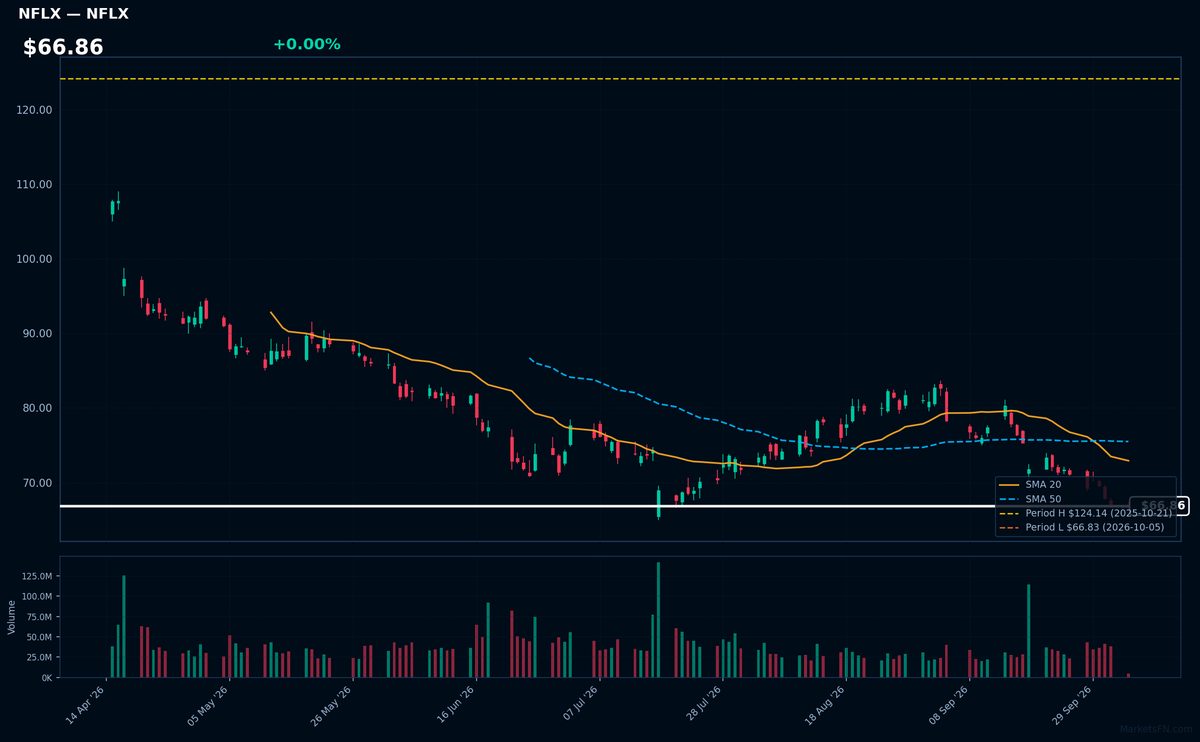
Task: Select the 100.0M volume axis label
Action: click(x=38, y=596)
